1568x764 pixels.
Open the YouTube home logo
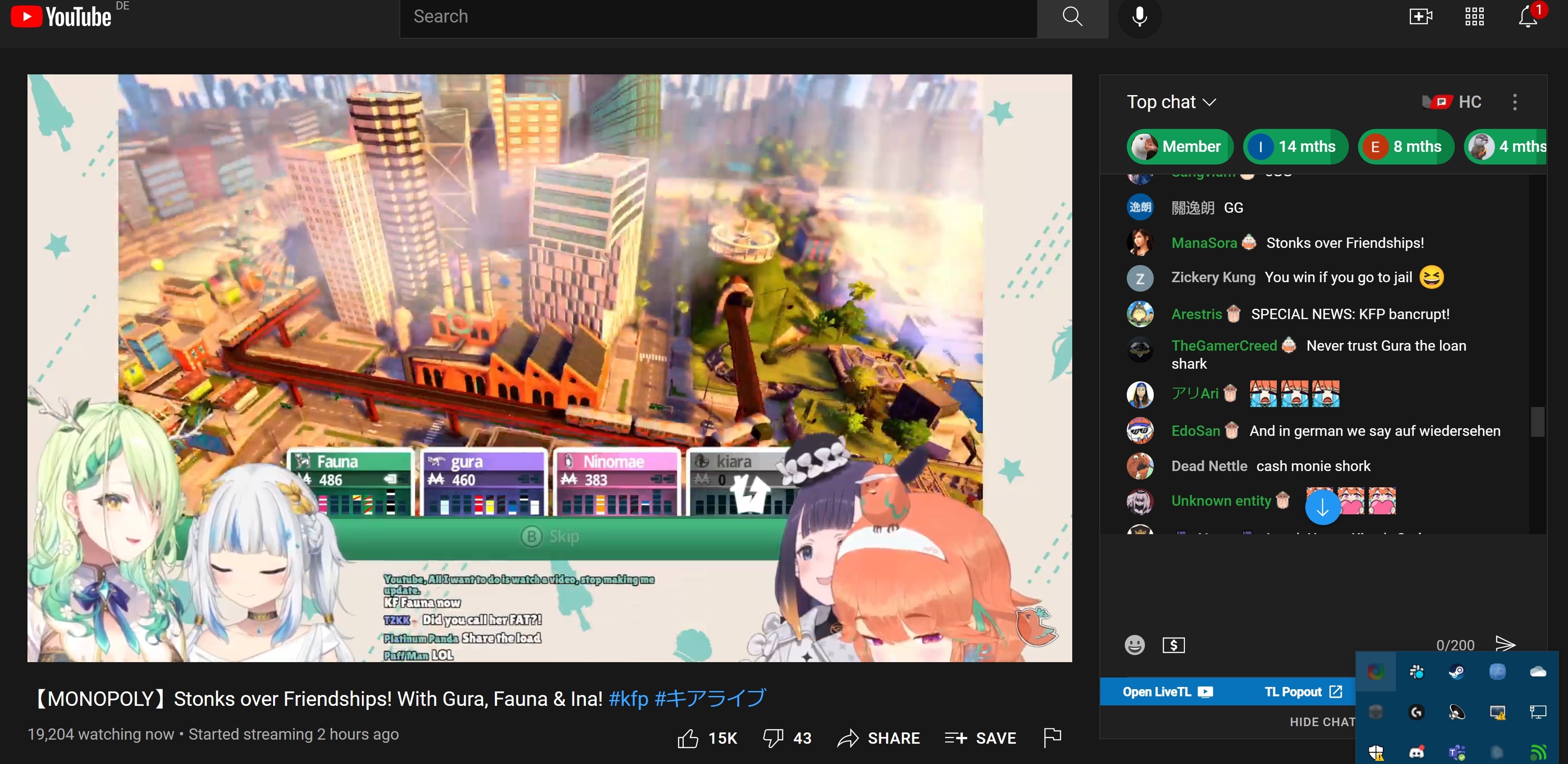tap(61, 16)
